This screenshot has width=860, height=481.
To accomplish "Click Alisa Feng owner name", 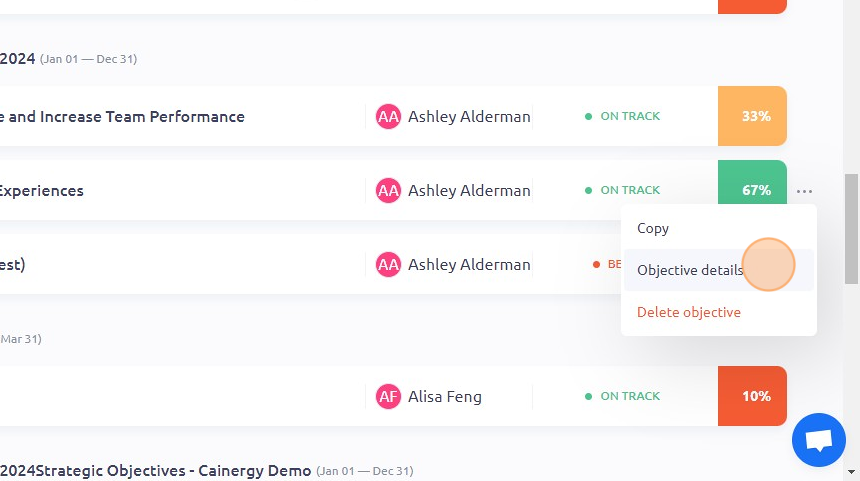I will coord(445,396).
